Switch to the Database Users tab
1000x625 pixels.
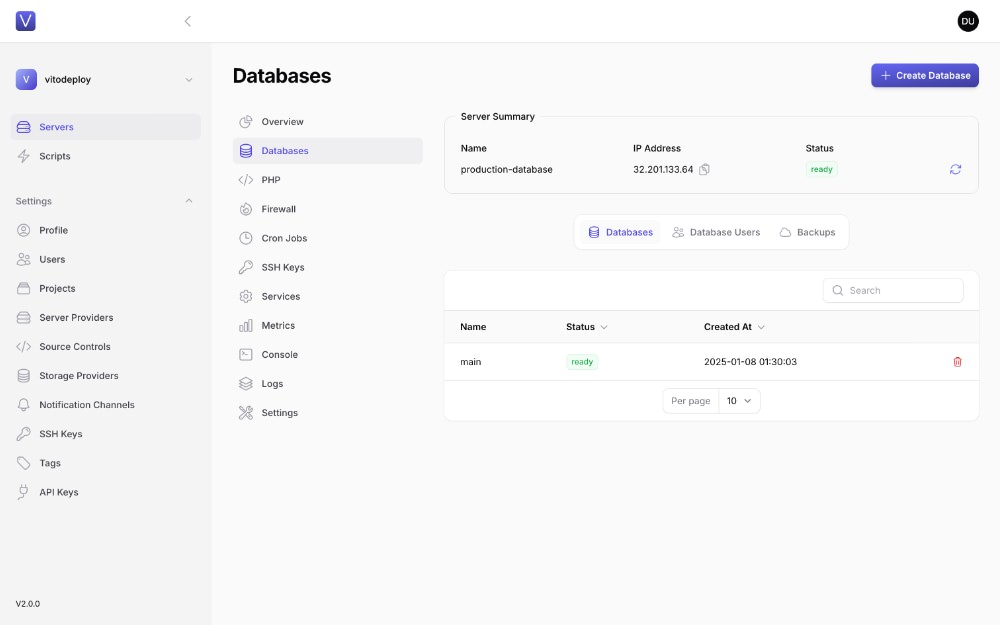click(716, 232)
